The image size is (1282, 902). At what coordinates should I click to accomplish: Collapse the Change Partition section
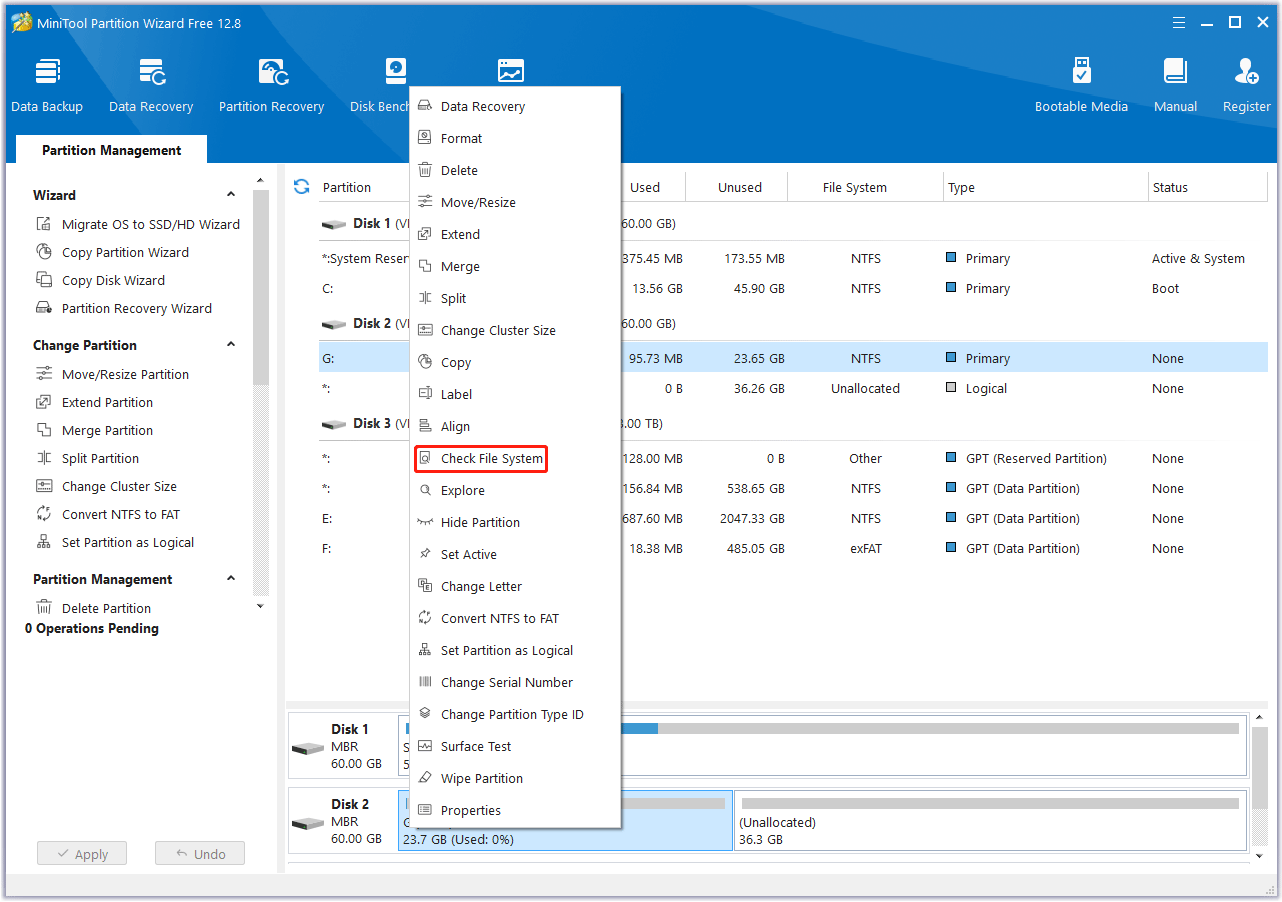pos(231,345)
